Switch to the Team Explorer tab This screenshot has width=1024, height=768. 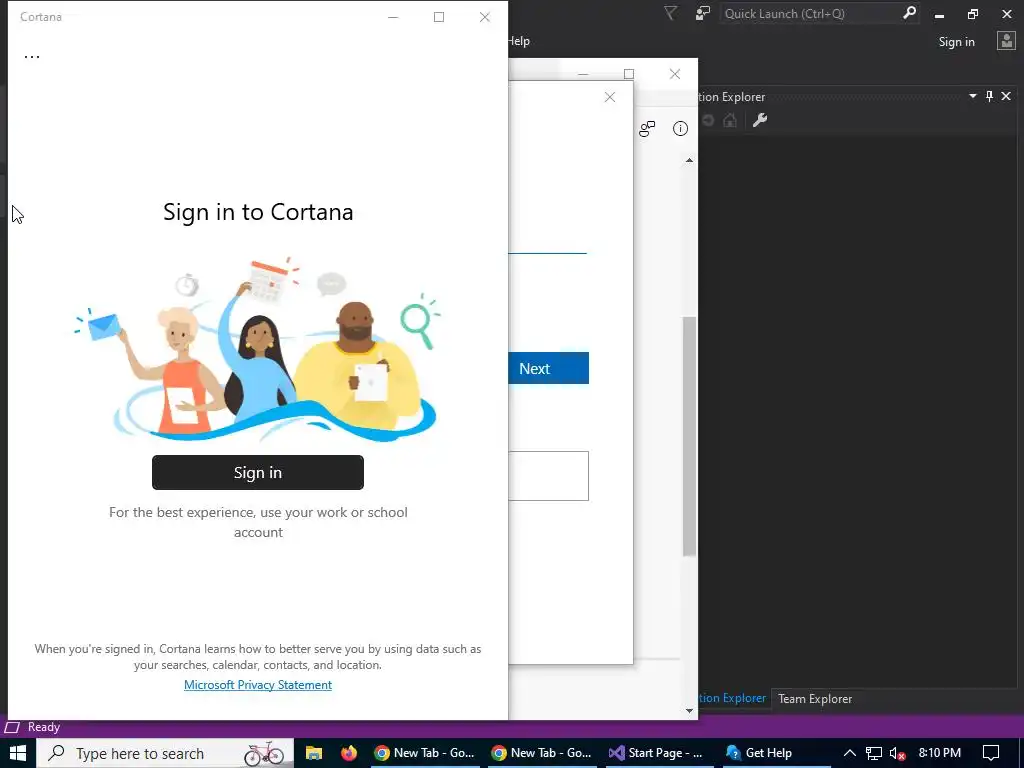(x=815, y=699)
